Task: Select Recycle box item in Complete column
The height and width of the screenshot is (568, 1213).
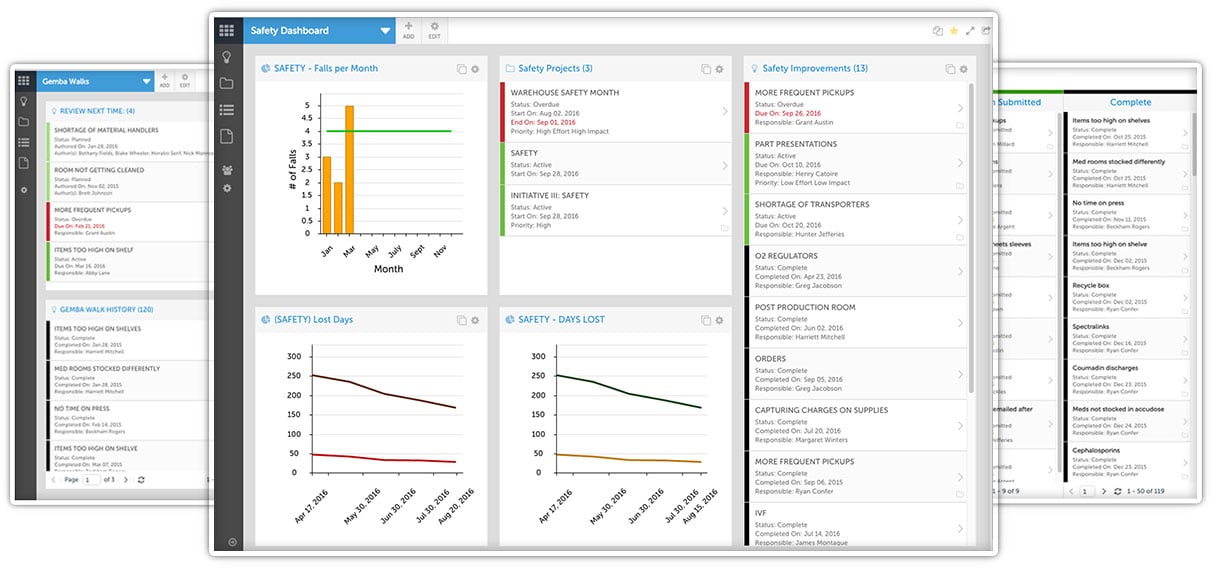Action: pyautogui.click(x=1127, y=298)
